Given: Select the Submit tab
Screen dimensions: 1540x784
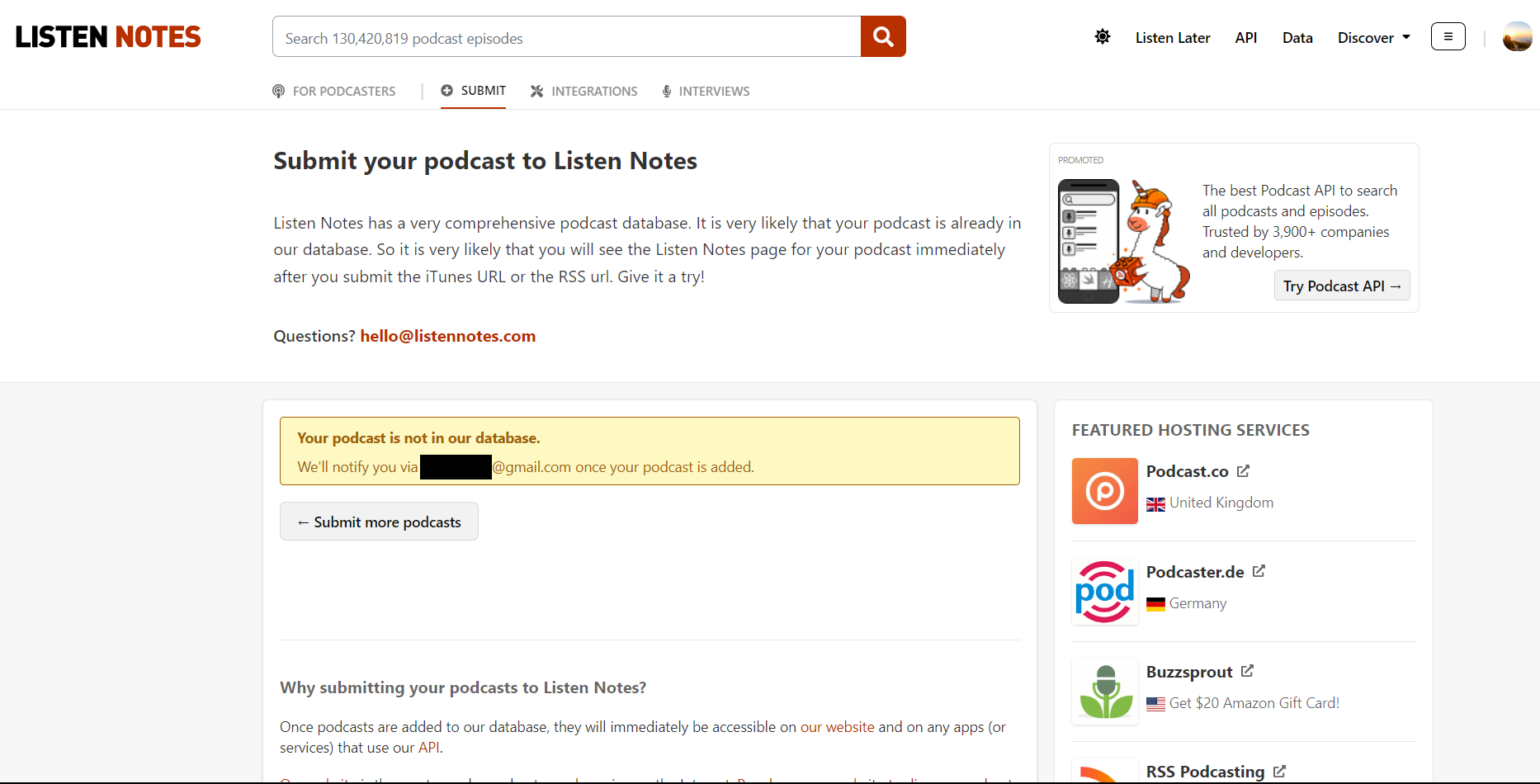Looking at the screenshot, I should click(x=474, y=91).
